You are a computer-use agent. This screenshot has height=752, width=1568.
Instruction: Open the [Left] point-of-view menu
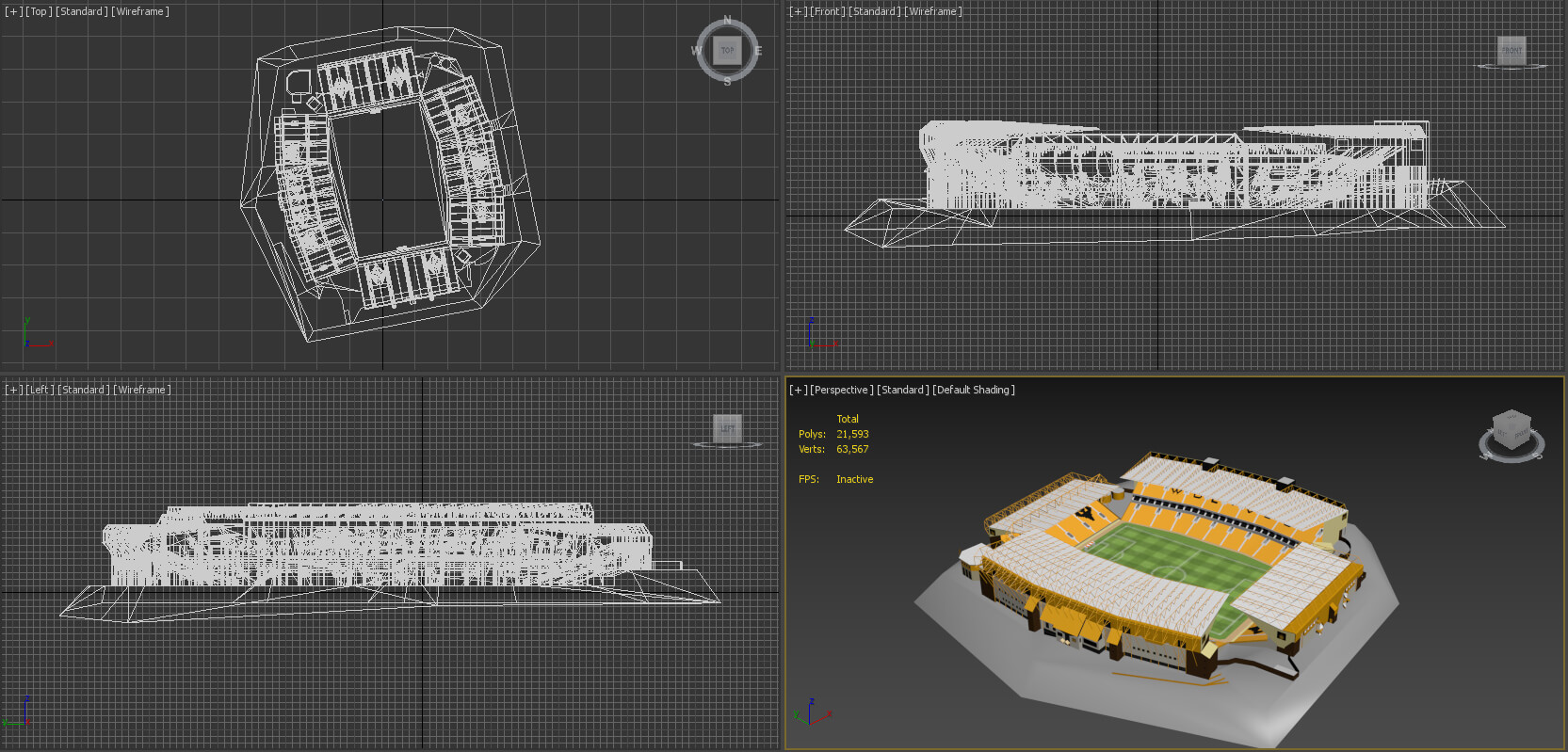pyautogui.click(x=40, y=390)
